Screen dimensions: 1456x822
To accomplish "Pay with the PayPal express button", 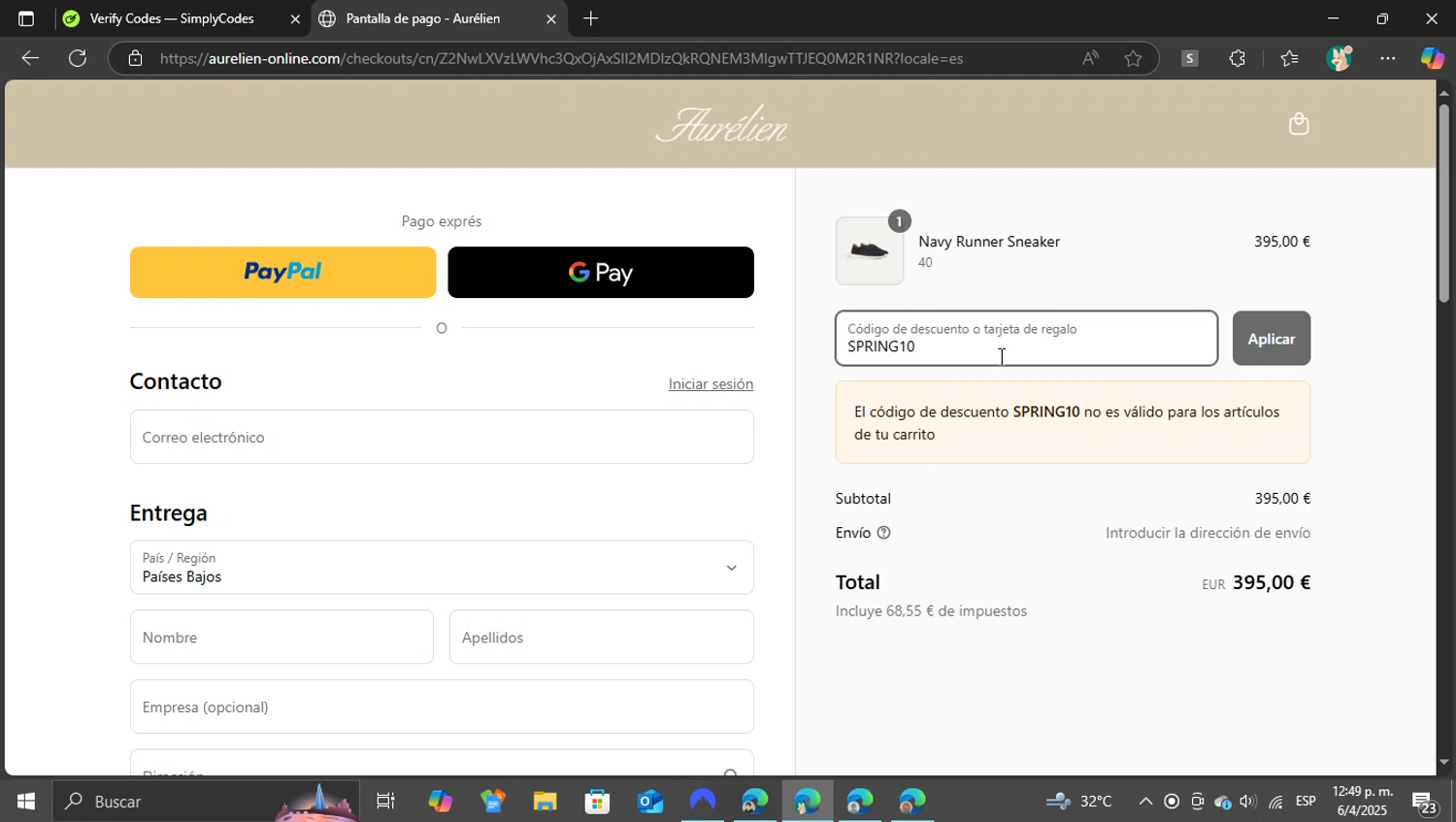I will (282, 272).
